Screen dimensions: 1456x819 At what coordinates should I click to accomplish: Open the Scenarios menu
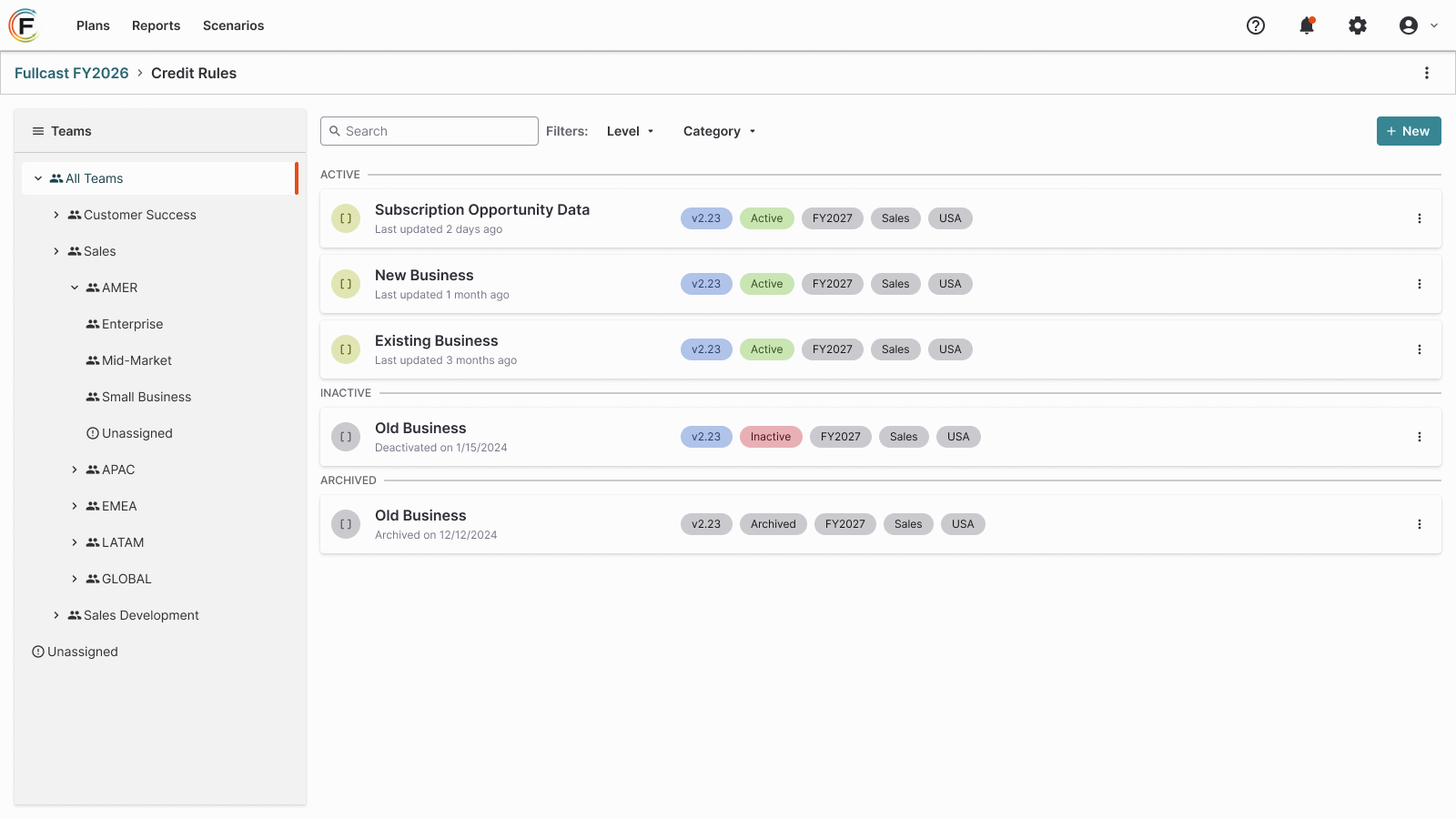pos(233,25)
